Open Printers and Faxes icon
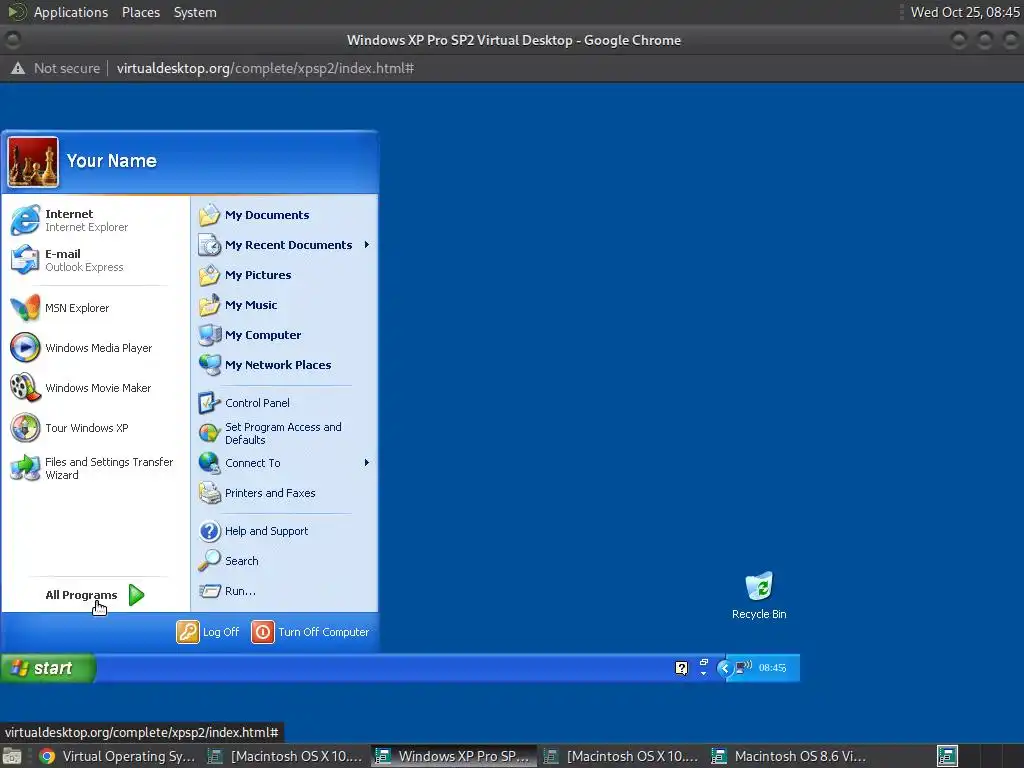 tap(210, 493)
